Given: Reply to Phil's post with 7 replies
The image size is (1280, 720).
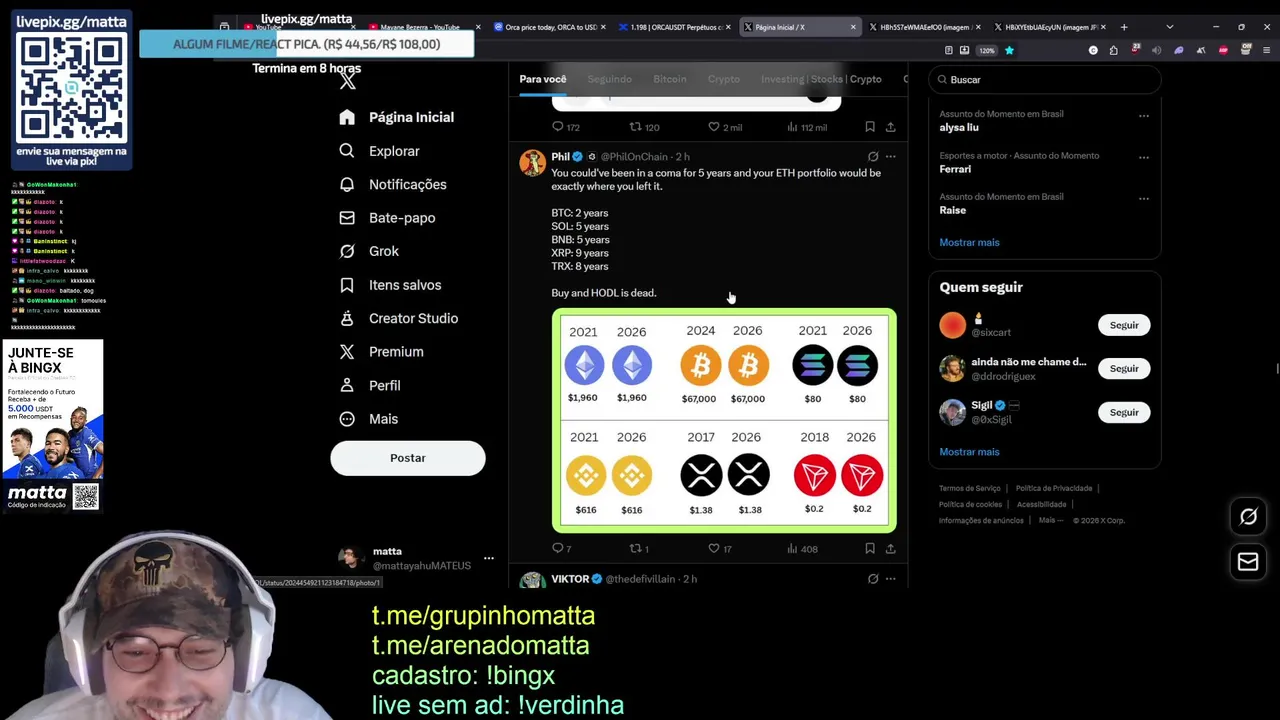Looking at the screenshot, I should point(558,548).
